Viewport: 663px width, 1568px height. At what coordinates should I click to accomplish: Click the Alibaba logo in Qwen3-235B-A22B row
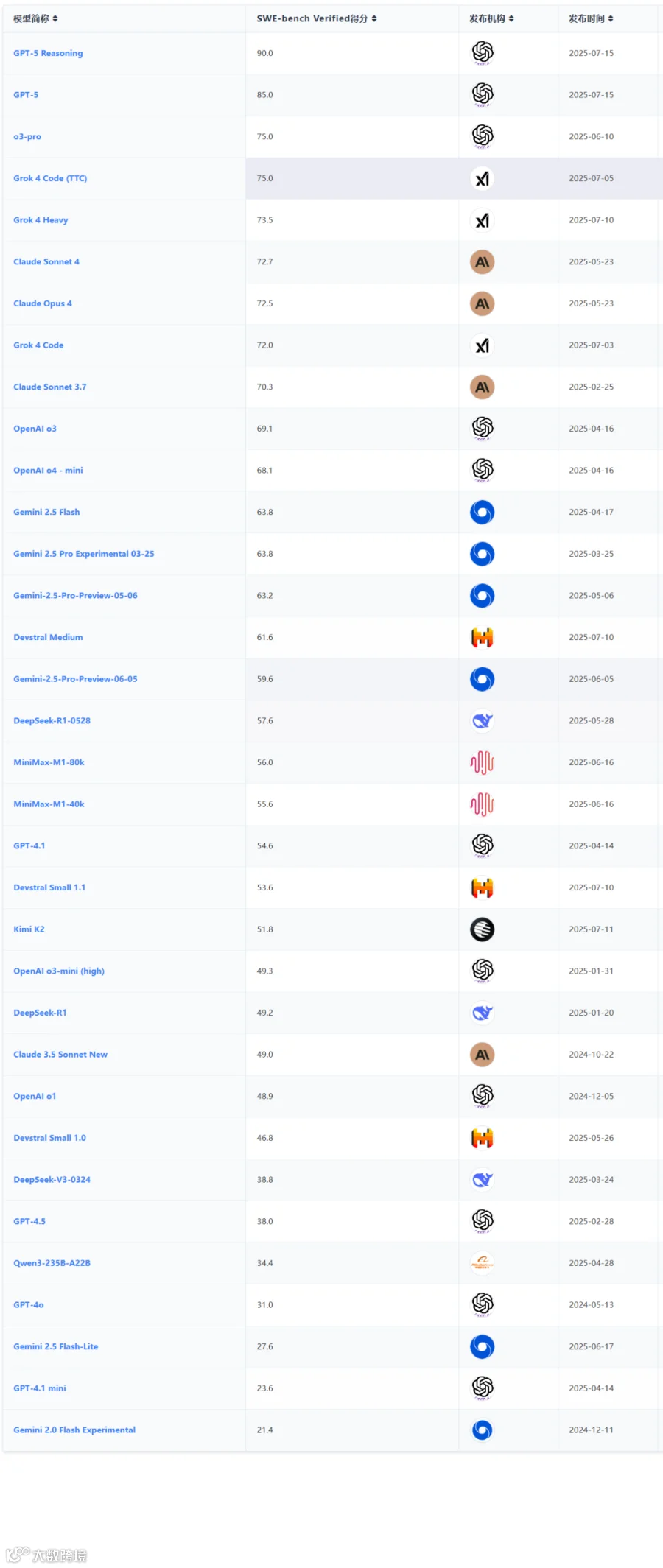483,1263
